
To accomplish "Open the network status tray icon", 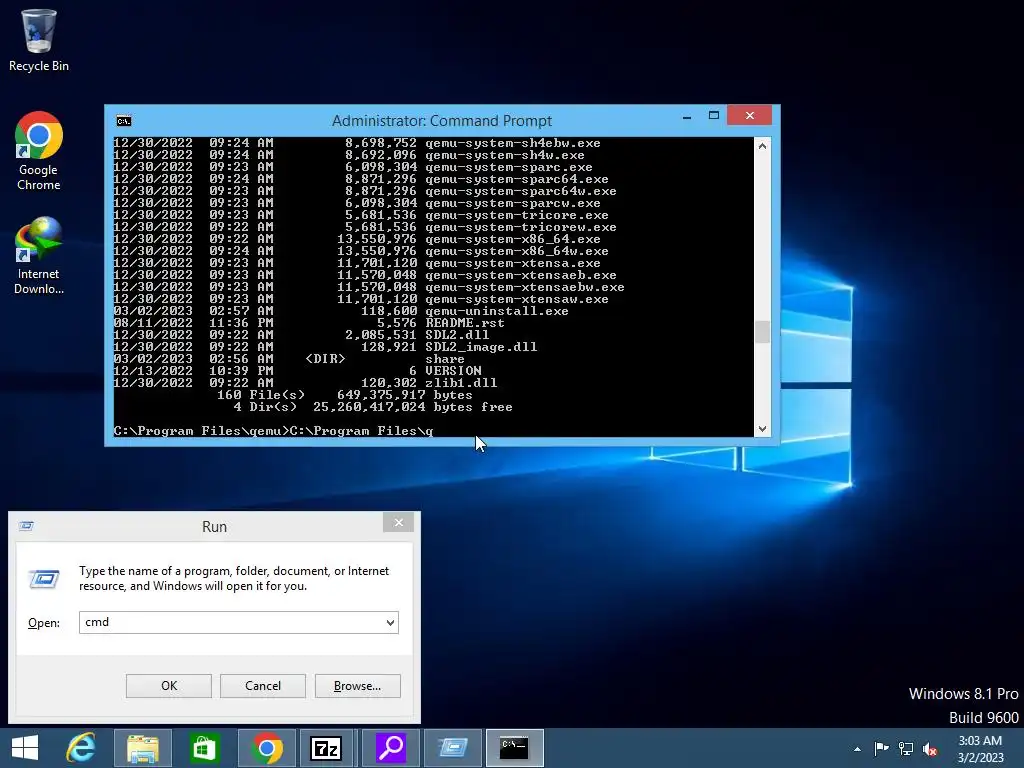I will click(906, 748).
